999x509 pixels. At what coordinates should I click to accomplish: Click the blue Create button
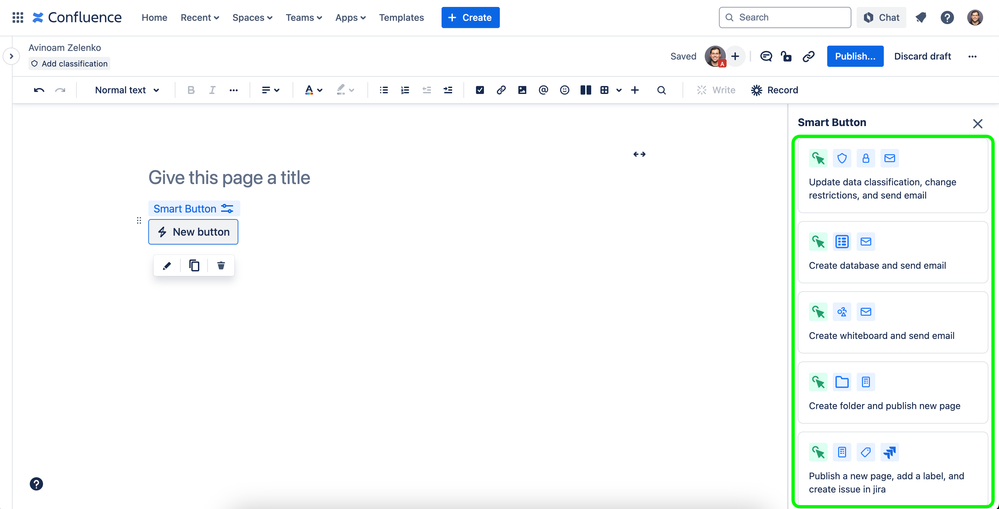coord(470,18)
